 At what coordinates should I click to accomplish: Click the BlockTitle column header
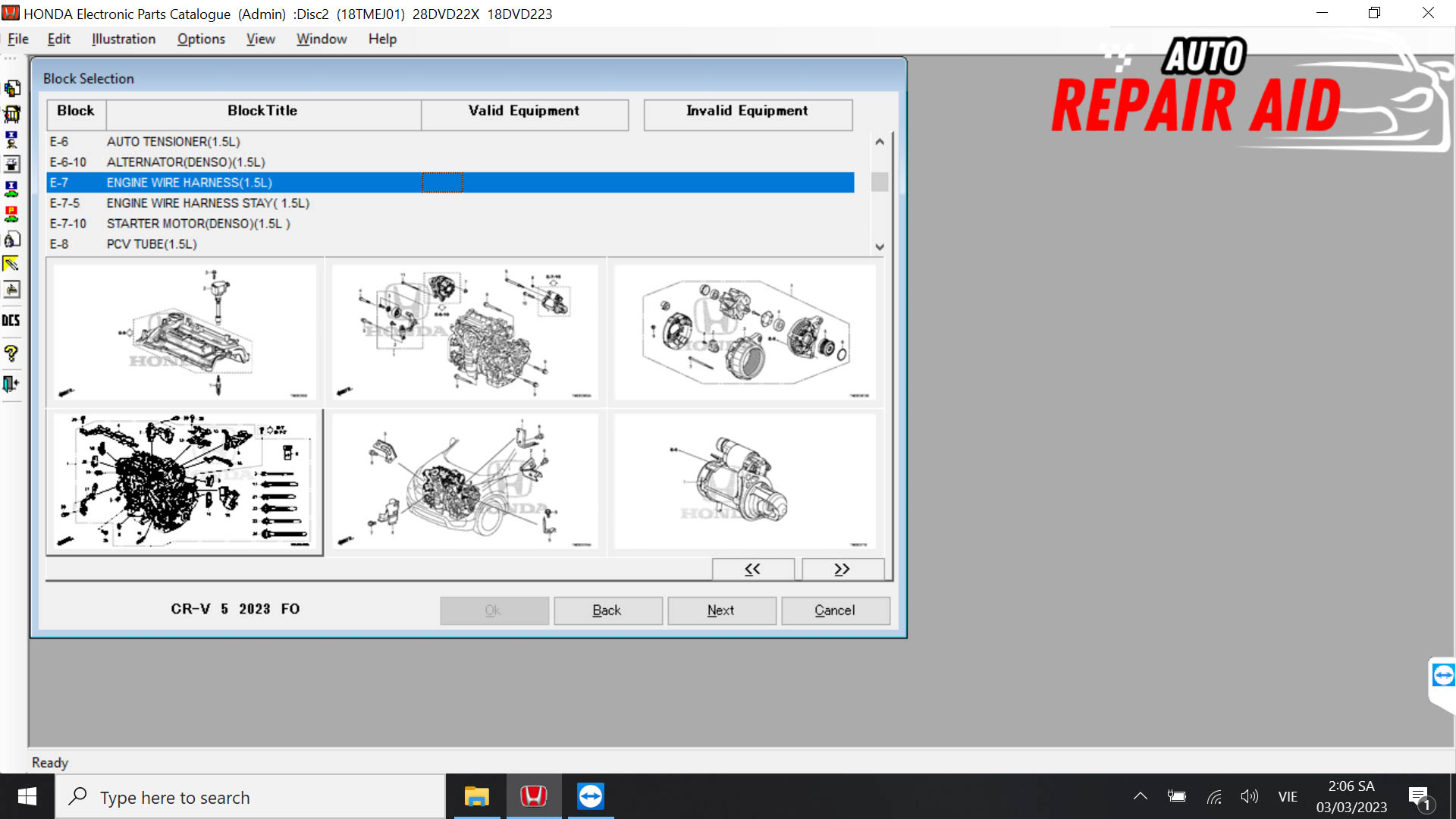pyautogui.click(x=263, y=115)
